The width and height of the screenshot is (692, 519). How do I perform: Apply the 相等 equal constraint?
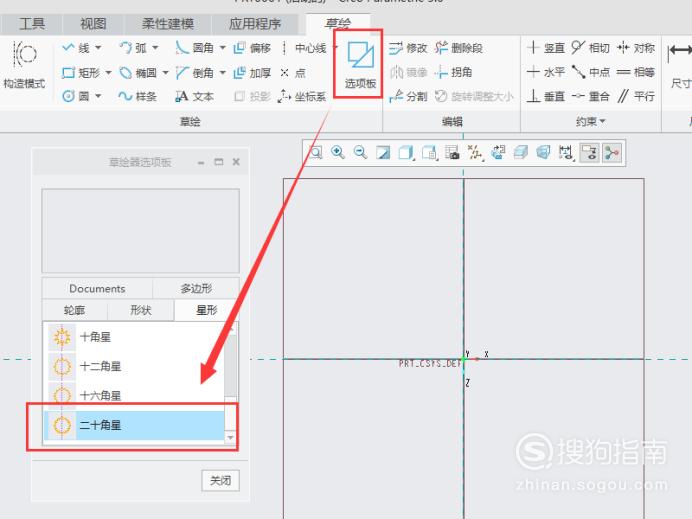click(636, 72)
